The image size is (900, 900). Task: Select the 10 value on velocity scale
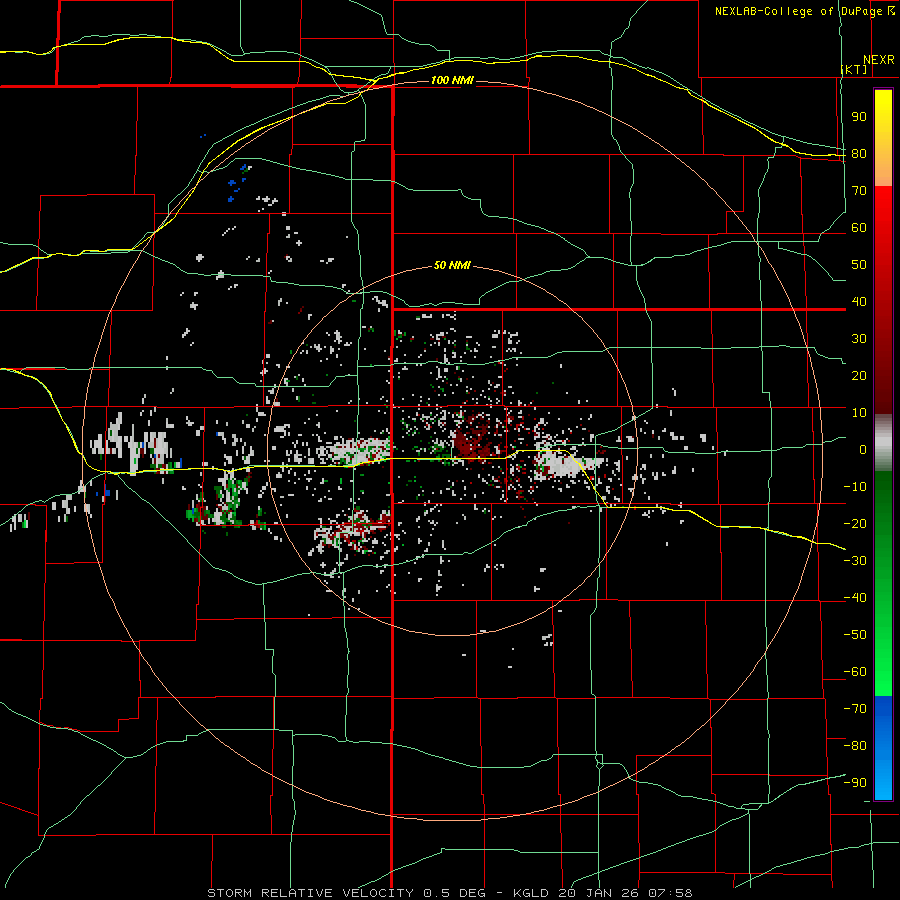pyautogui.click(x=859, y=413)
